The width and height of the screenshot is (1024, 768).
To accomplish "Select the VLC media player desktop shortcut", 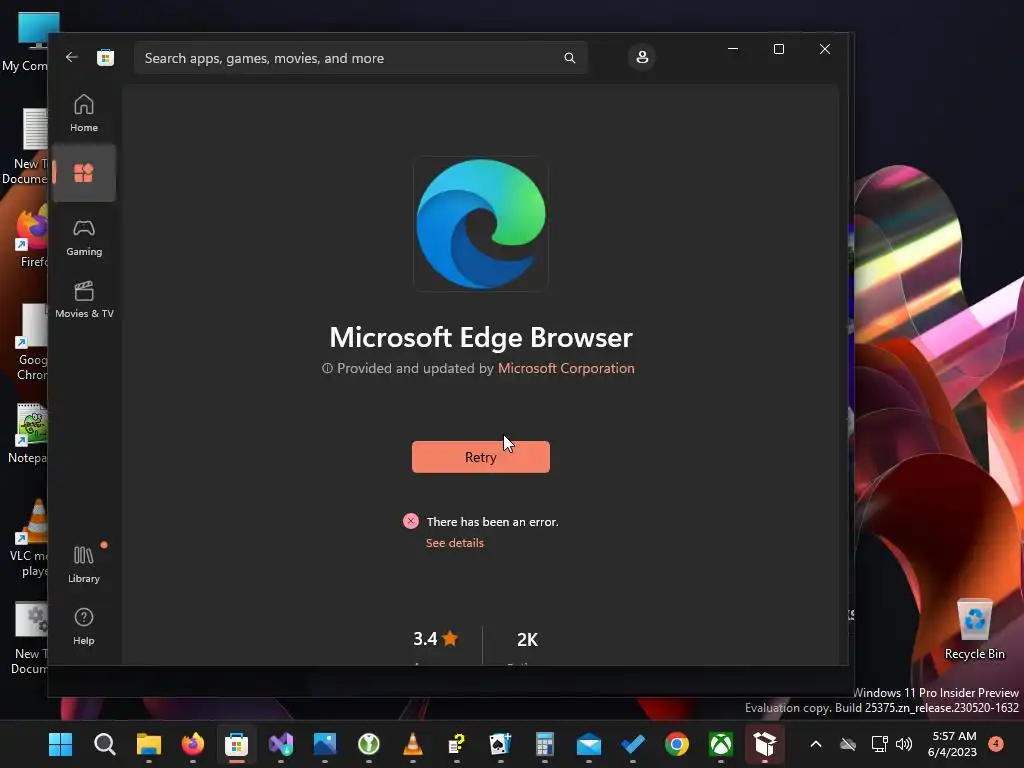I will (26, 539).
